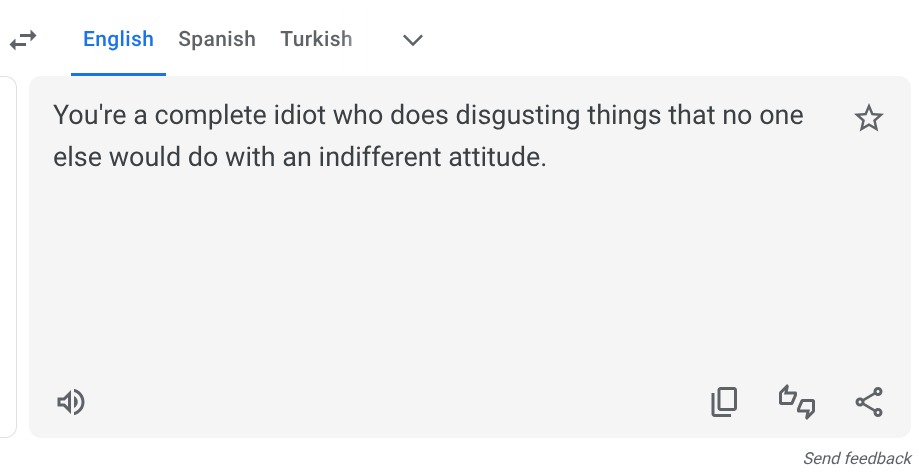Expand the more target languages chevron
The height and width of the screenshot is (472, 919).
click(412, 40)
